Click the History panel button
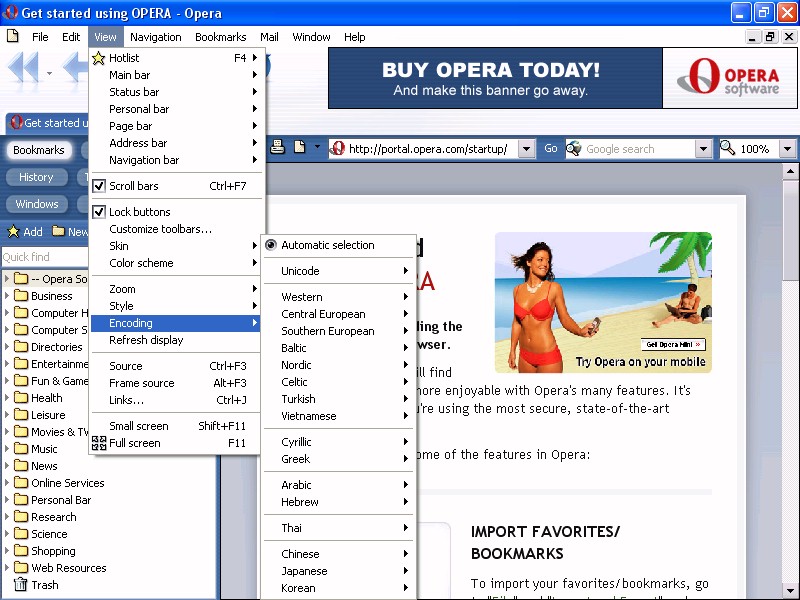This screenshot has width=800, height=600. pos(36,177)
